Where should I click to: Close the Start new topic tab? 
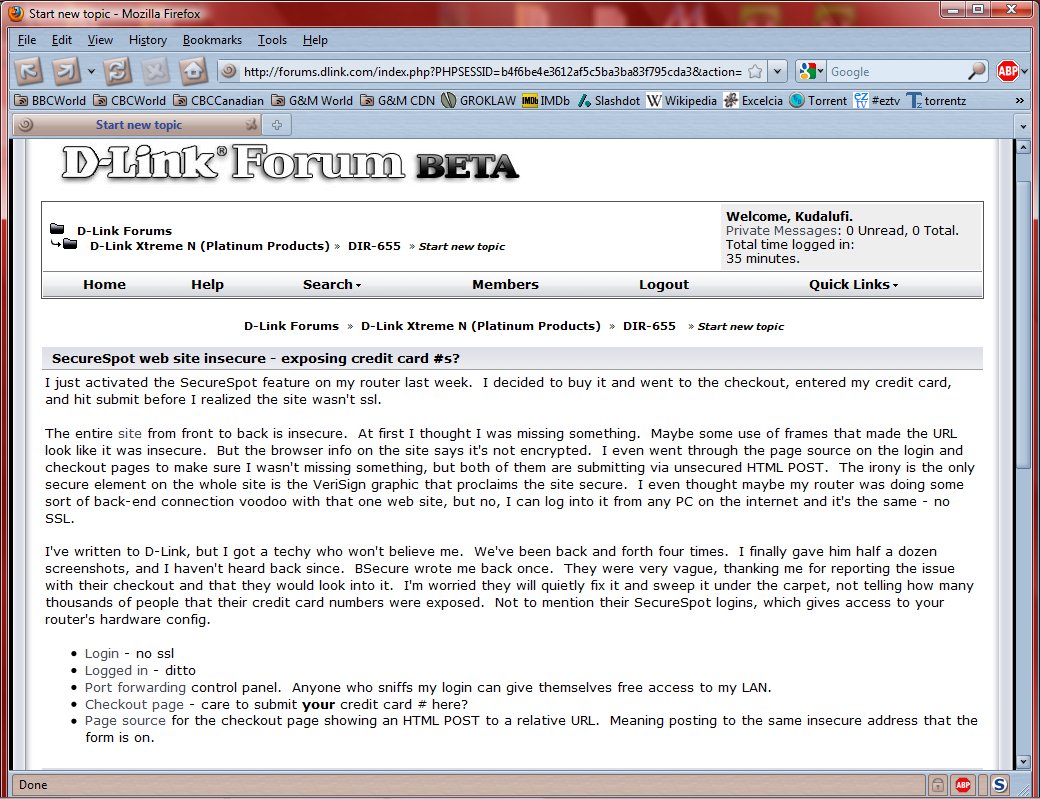251,125
